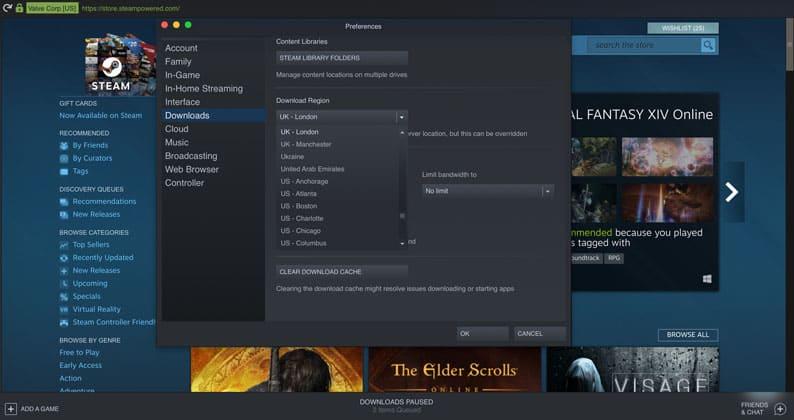This screenshot has width=794, height=420.
Task: Click the browser reload icon
Action: [7, 8]
